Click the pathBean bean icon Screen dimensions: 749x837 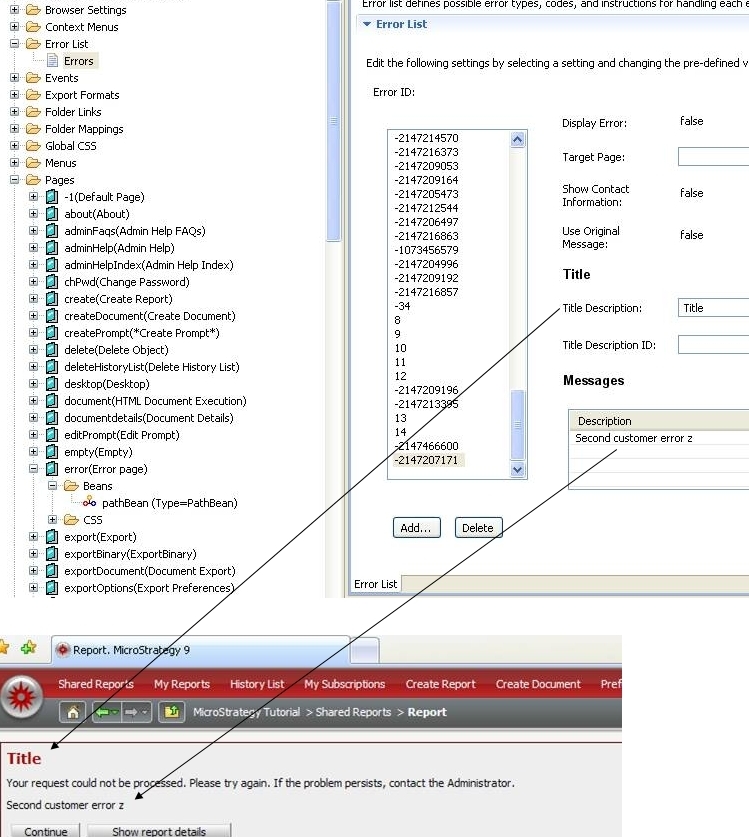coord(89,502)
